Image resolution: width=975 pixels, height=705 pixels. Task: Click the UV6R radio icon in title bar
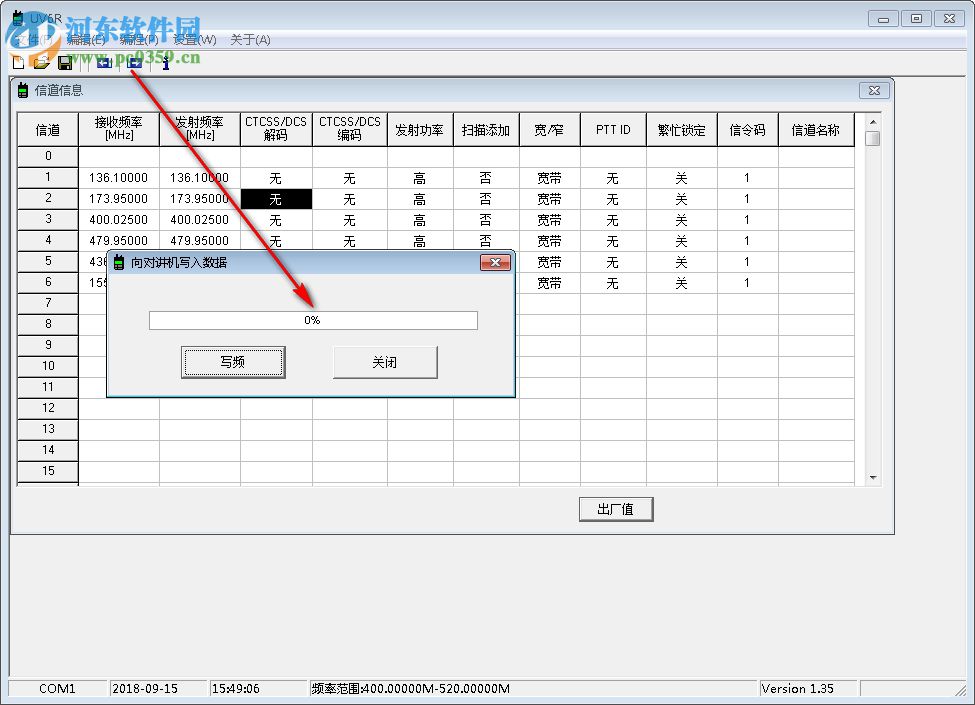18,18
